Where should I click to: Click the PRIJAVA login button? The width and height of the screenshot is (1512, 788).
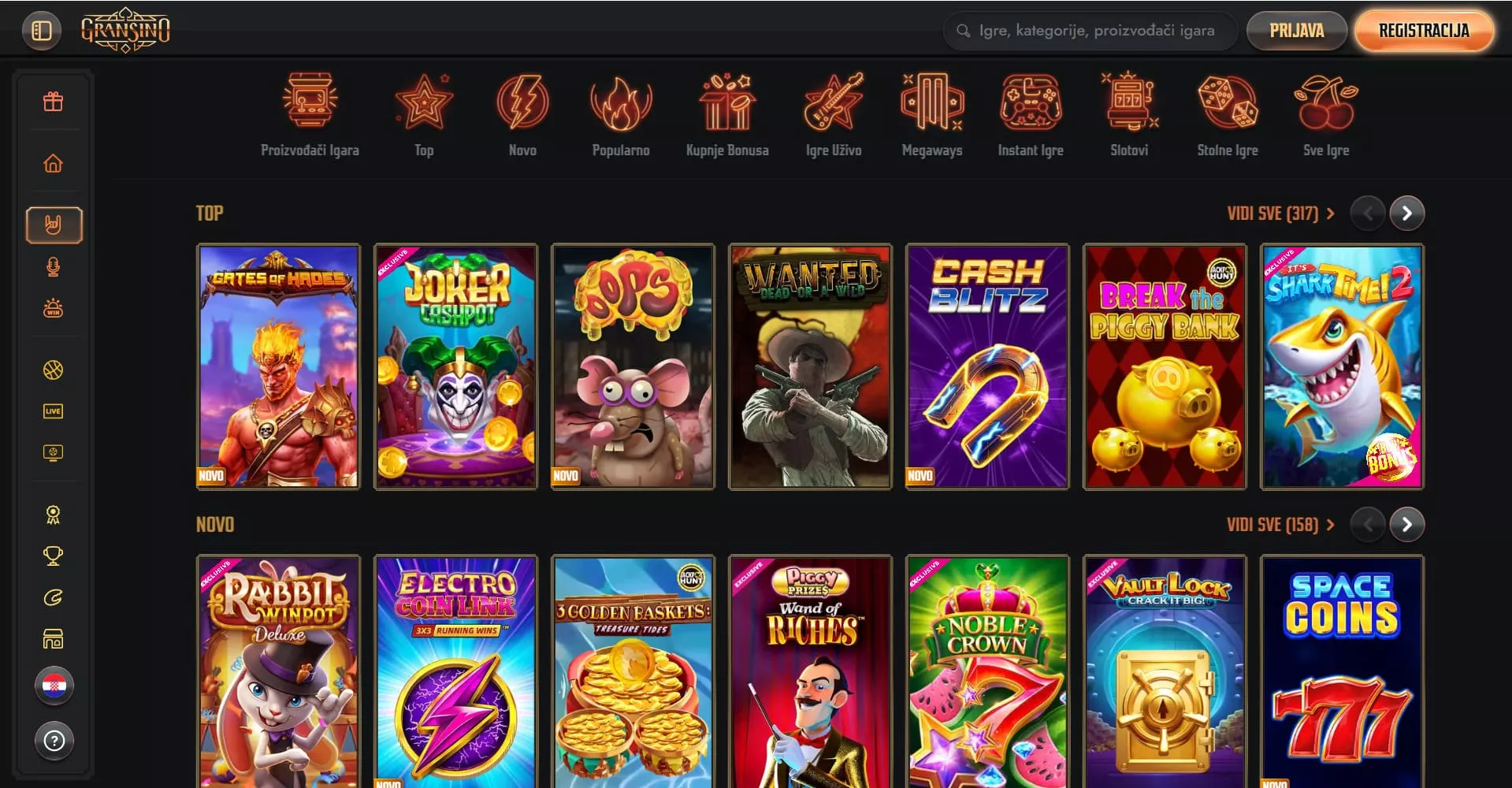pos(1296,31)
